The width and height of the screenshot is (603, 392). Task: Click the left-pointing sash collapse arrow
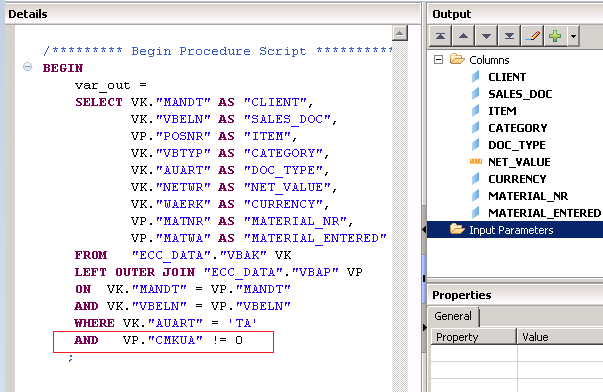coord(424,229)
